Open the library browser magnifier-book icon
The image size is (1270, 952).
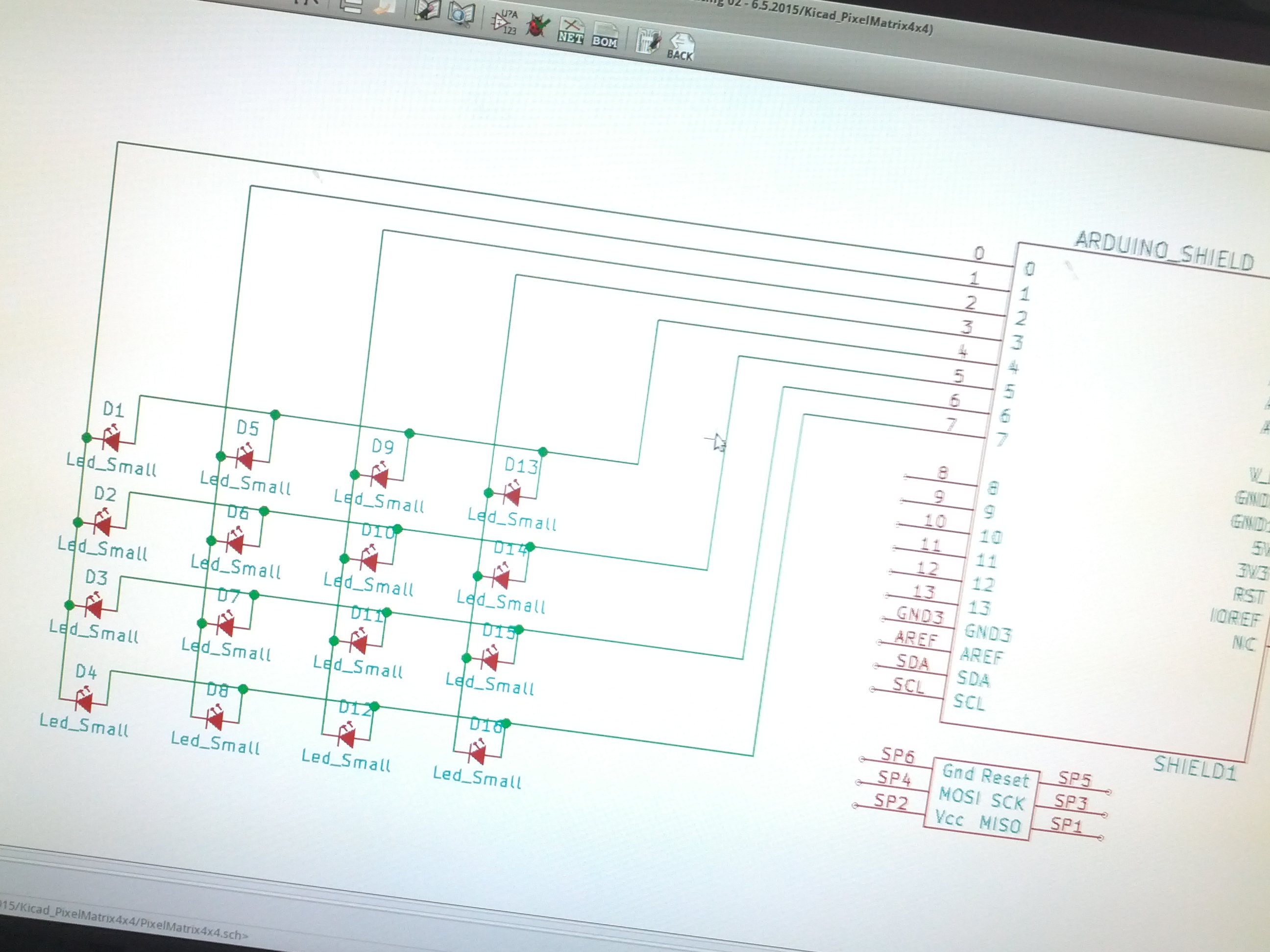(x=461, y=14)
